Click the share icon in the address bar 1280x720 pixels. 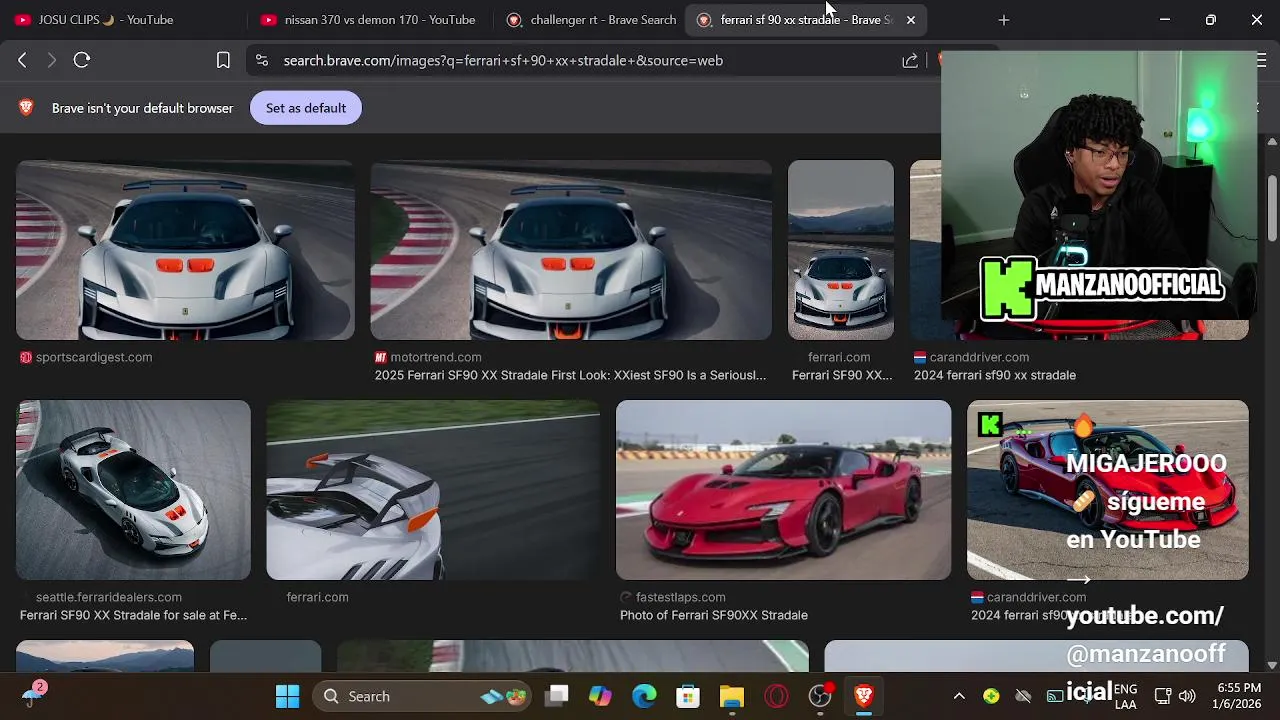pyautogui.click(x=910, y=60)
